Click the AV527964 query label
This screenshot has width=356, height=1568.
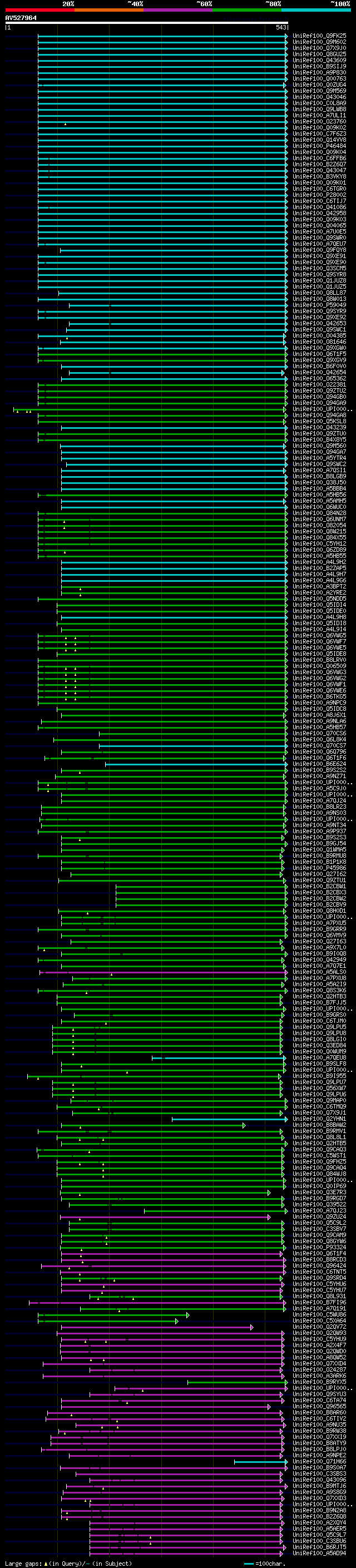21,18
